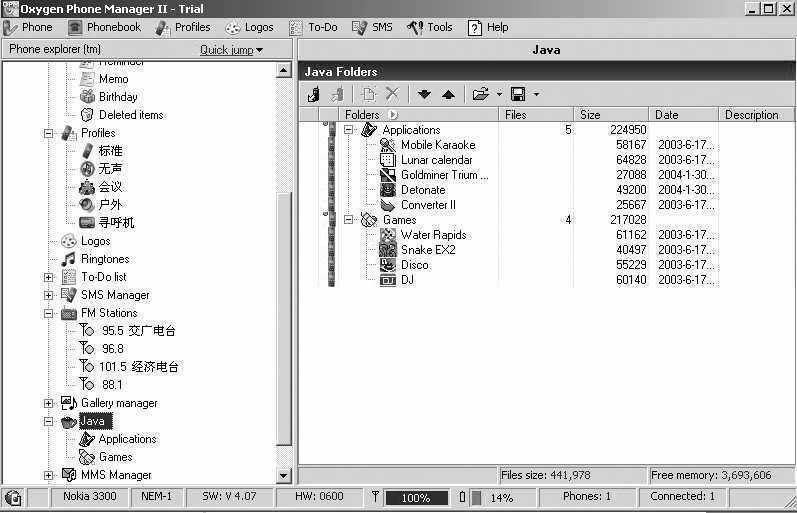This screenshot has width=797, height=513.
Task: Click the signal strength 100% bar
Action: coord(416,497)
